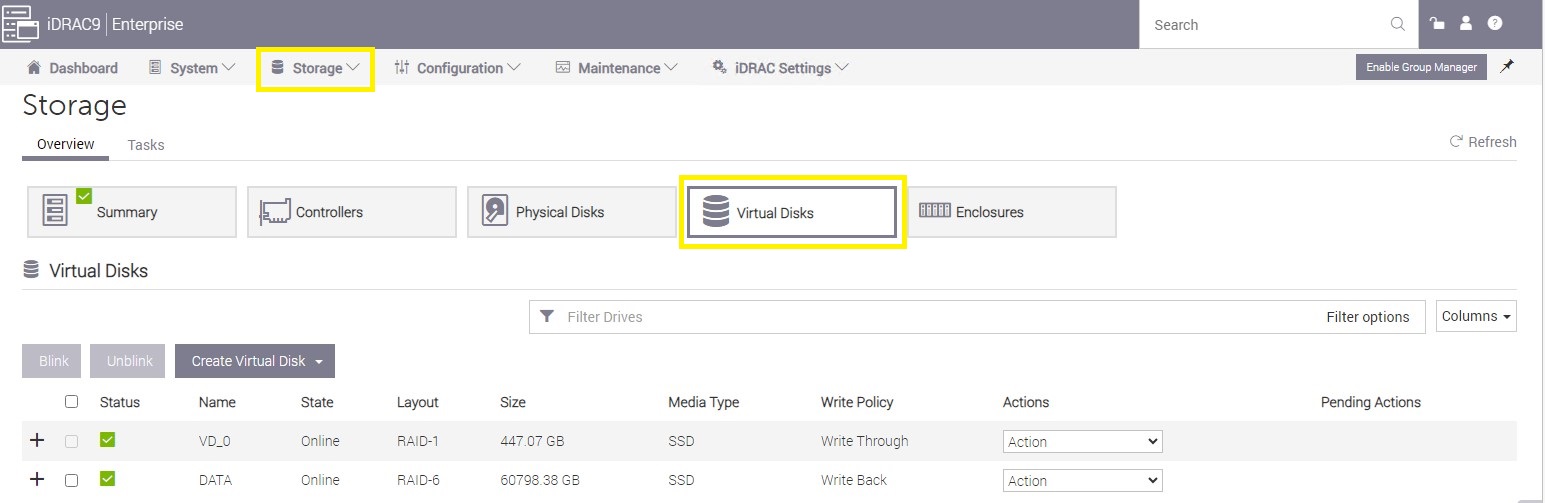Click the pin icon beside Enable Group Manager

pyautogui.click(x=1507, y=66)
